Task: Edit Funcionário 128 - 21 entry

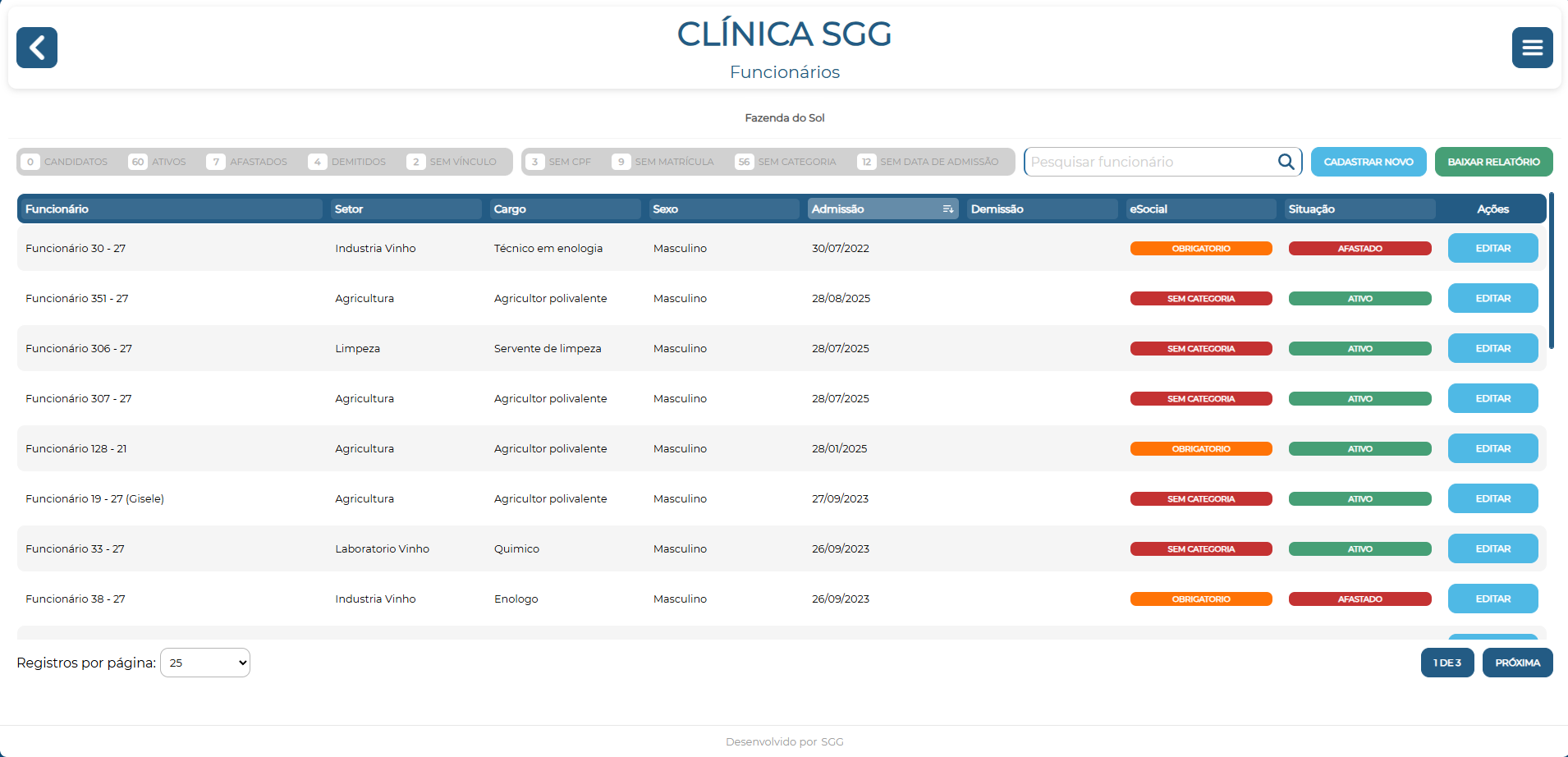Action: click(1492, 448)
